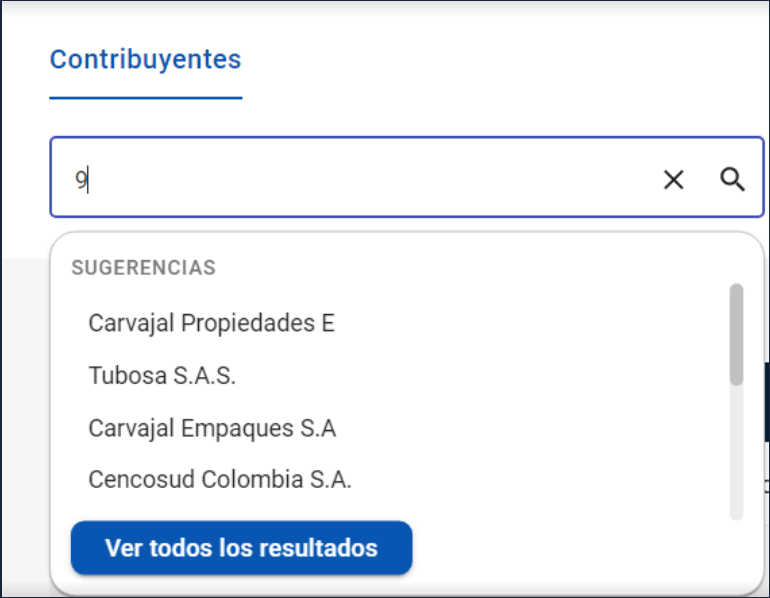Show all results with the blue button

pyautogui.click(x=241, y=548)
